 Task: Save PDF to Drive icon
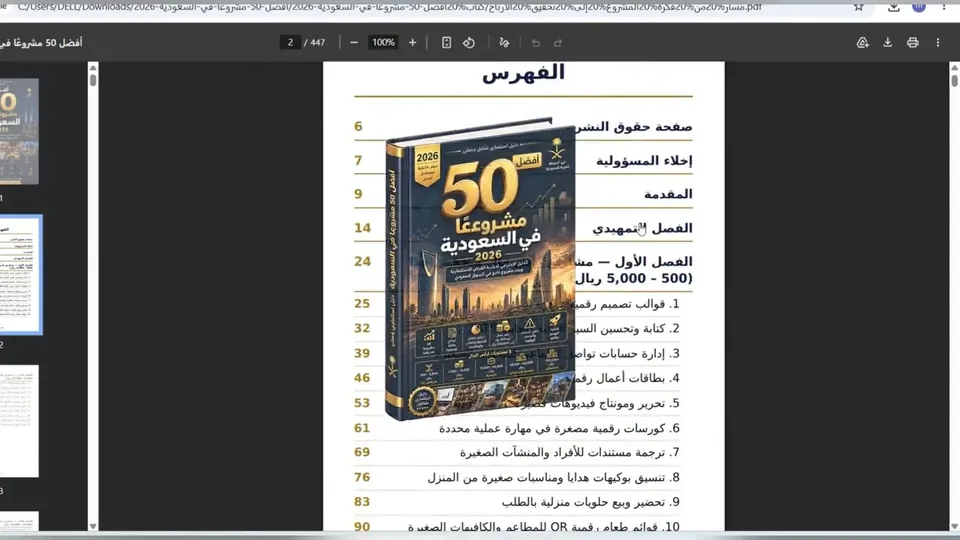pyautogui.click(x=863, y=42)
